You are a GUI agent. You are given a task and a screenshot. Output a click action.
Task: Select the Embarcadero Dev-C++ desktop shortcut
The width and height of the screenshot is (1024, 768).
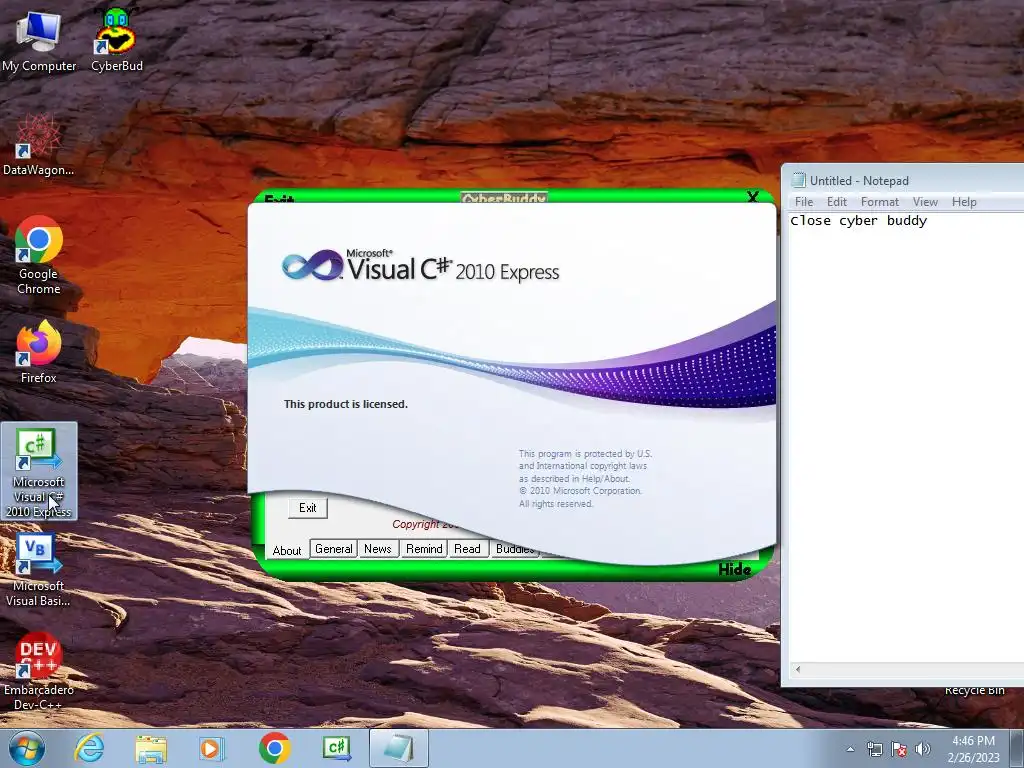click(x=38, y=671)
